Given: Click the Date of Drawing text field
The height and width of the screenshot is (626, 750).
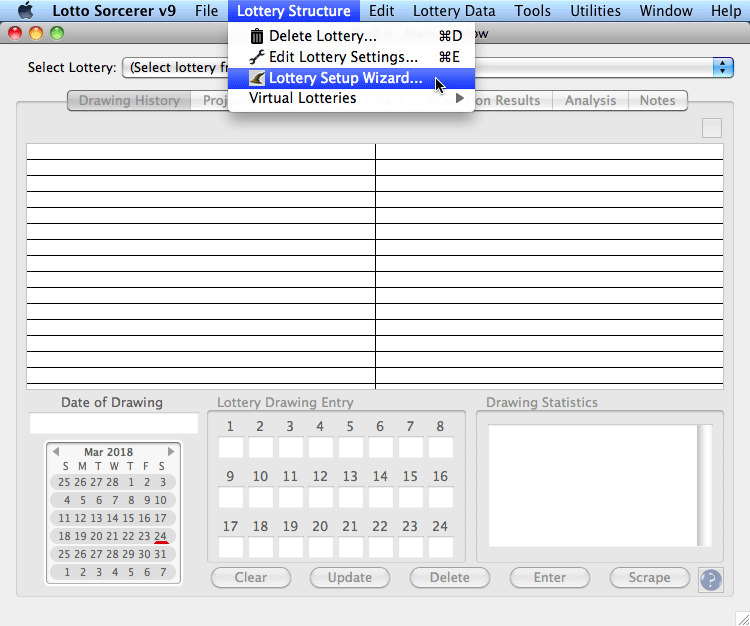Looking at the screenshot, I should (x=114, y=423).
